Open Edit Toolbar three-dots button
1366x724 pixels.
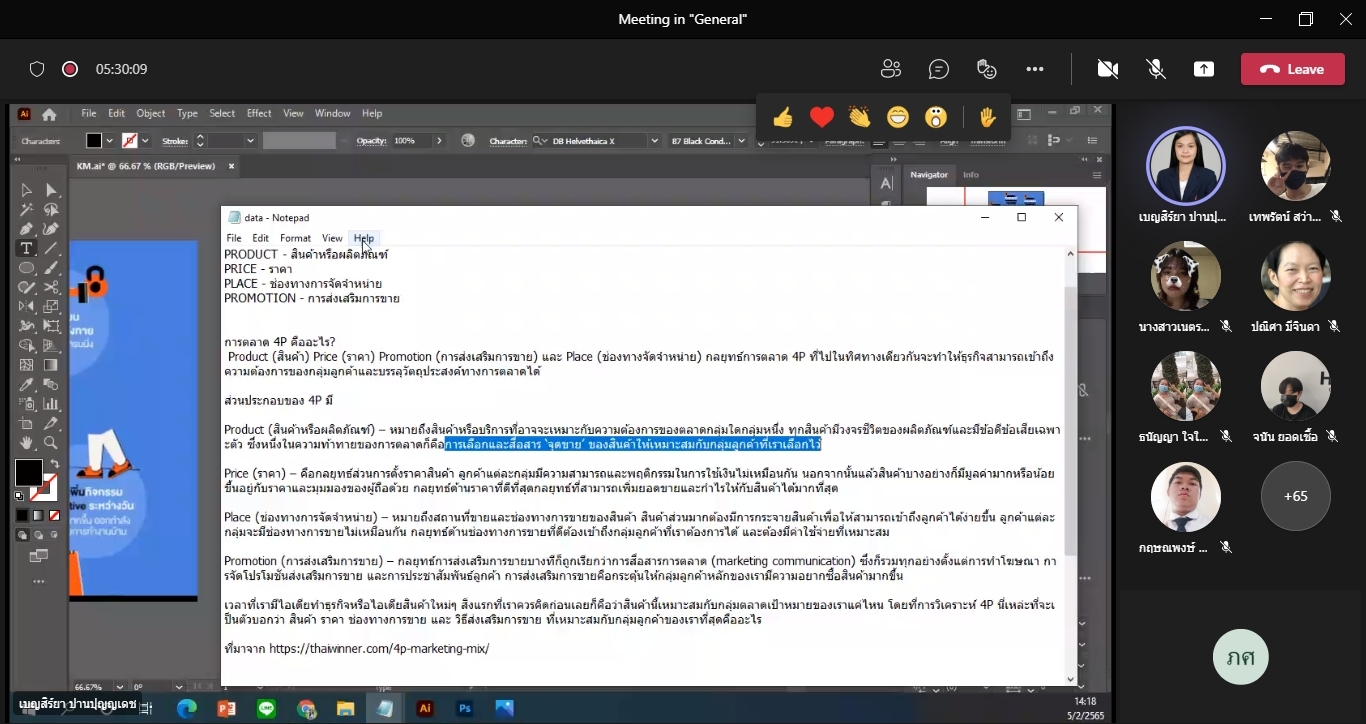click(x=39, y=581)
